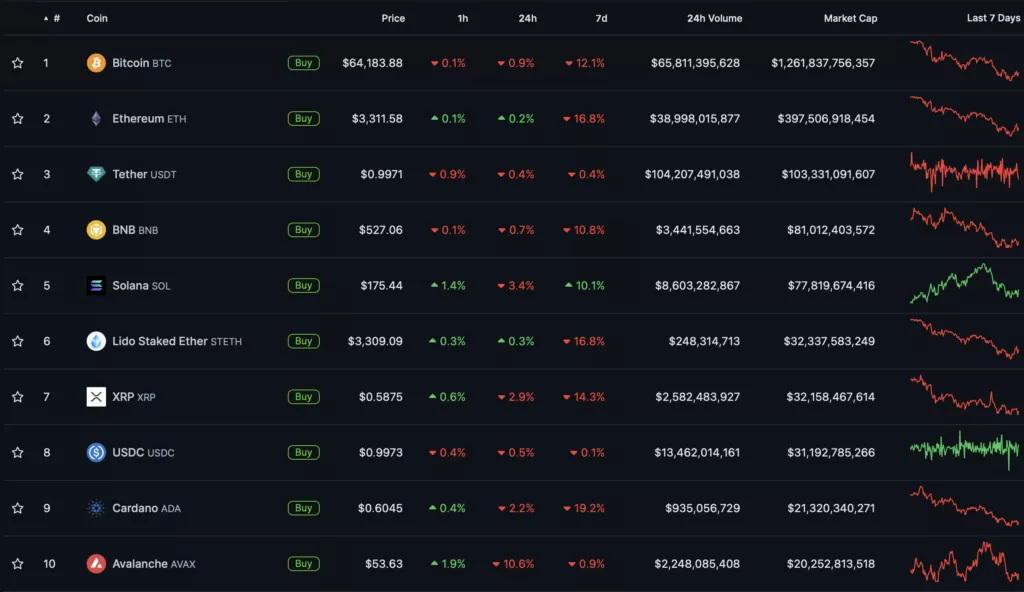The width and height of the screenshot is (1024, 592).
Task: Open Solana's green 7-day sparkline chart
Action: pos(965,284)
